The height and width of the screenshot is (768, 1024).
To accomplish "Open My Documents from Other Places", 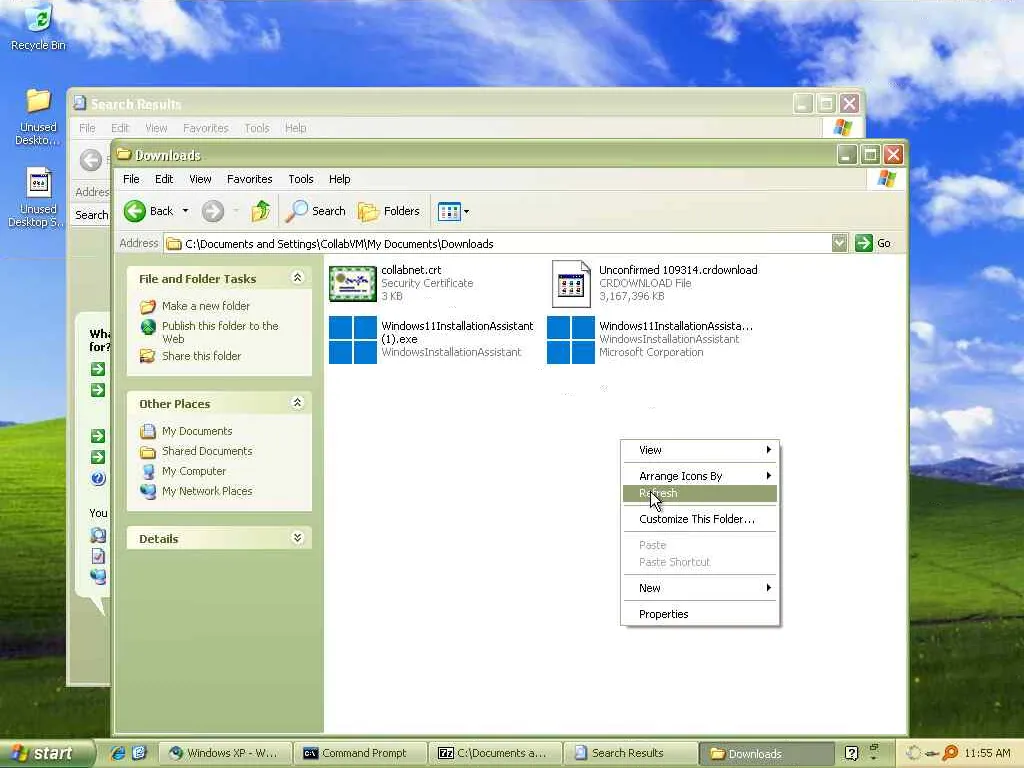I will [197, 431].
